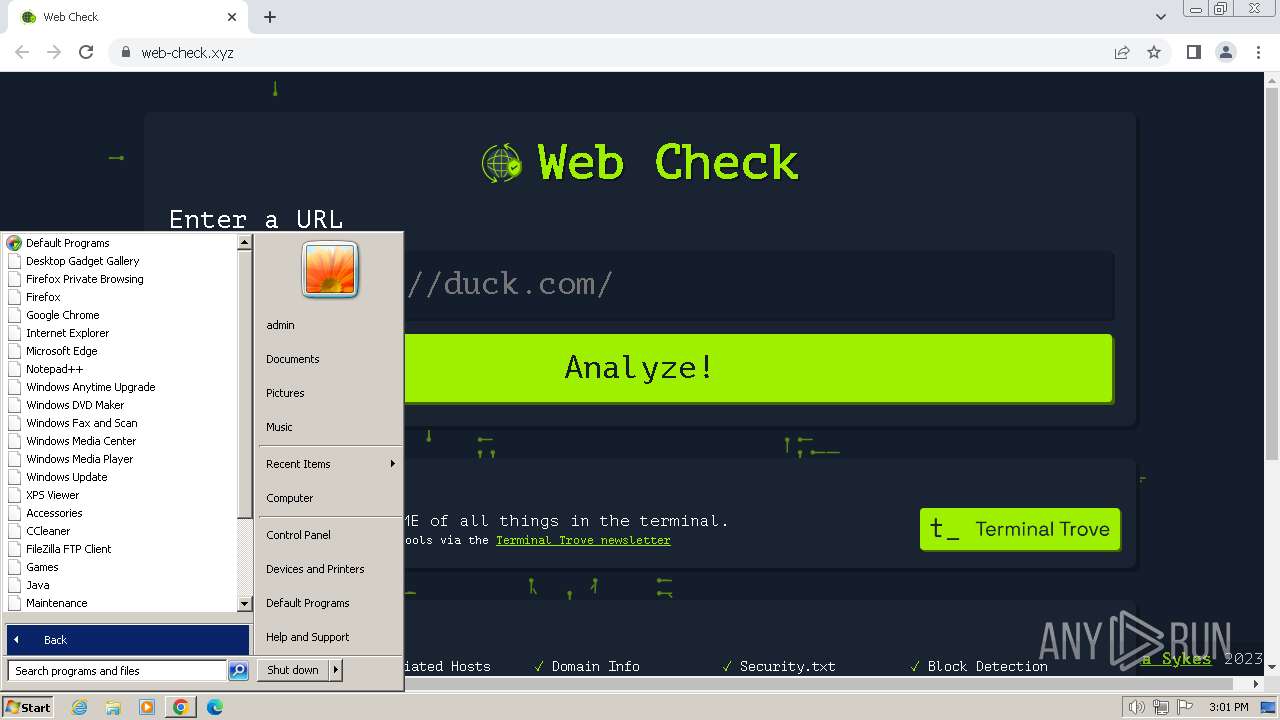
Task: Click the volume icon in system tray
Action: pos(1136,707)
